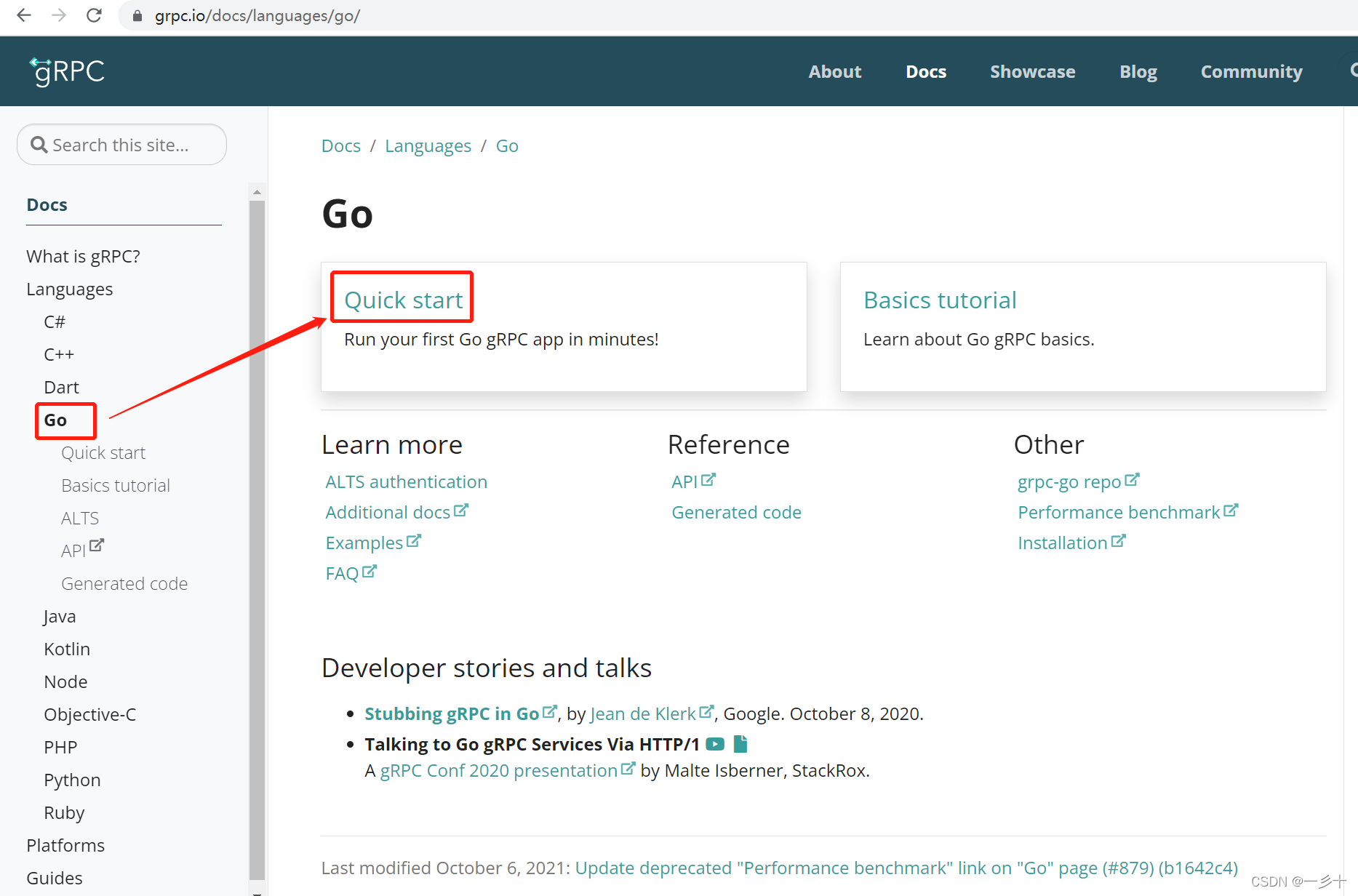Open the Blog navigation item
This screenshot has height=896, width=1358.
[x=1138, y=71]
